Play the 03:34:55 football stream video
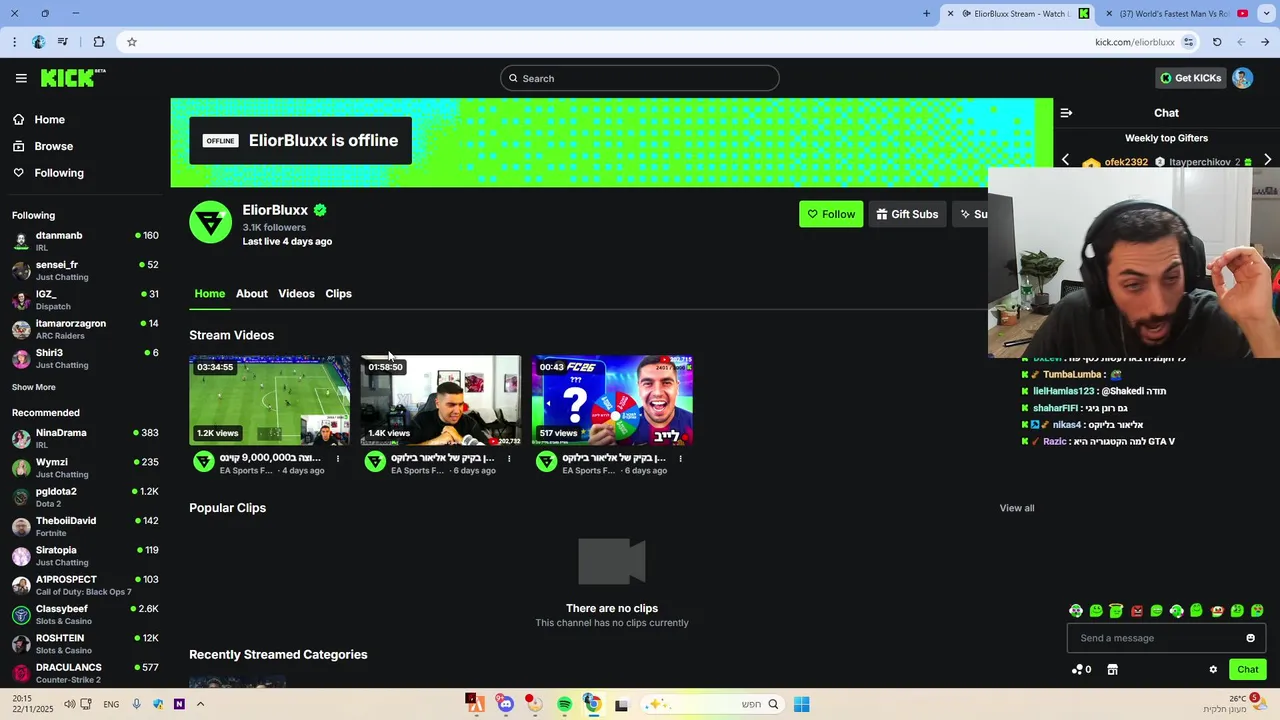 (270, 400)
